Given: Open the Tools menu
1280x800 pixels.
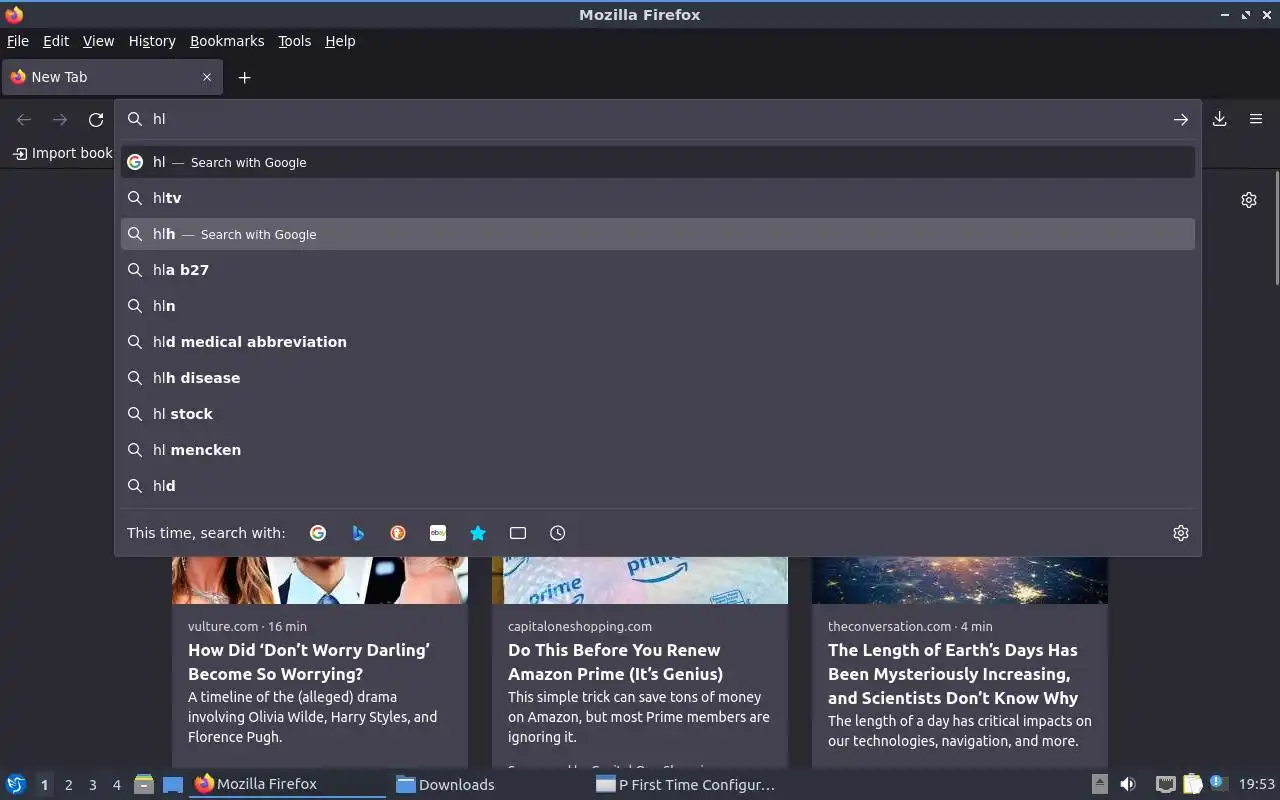Looking at the screenshot, I should 294,41.
